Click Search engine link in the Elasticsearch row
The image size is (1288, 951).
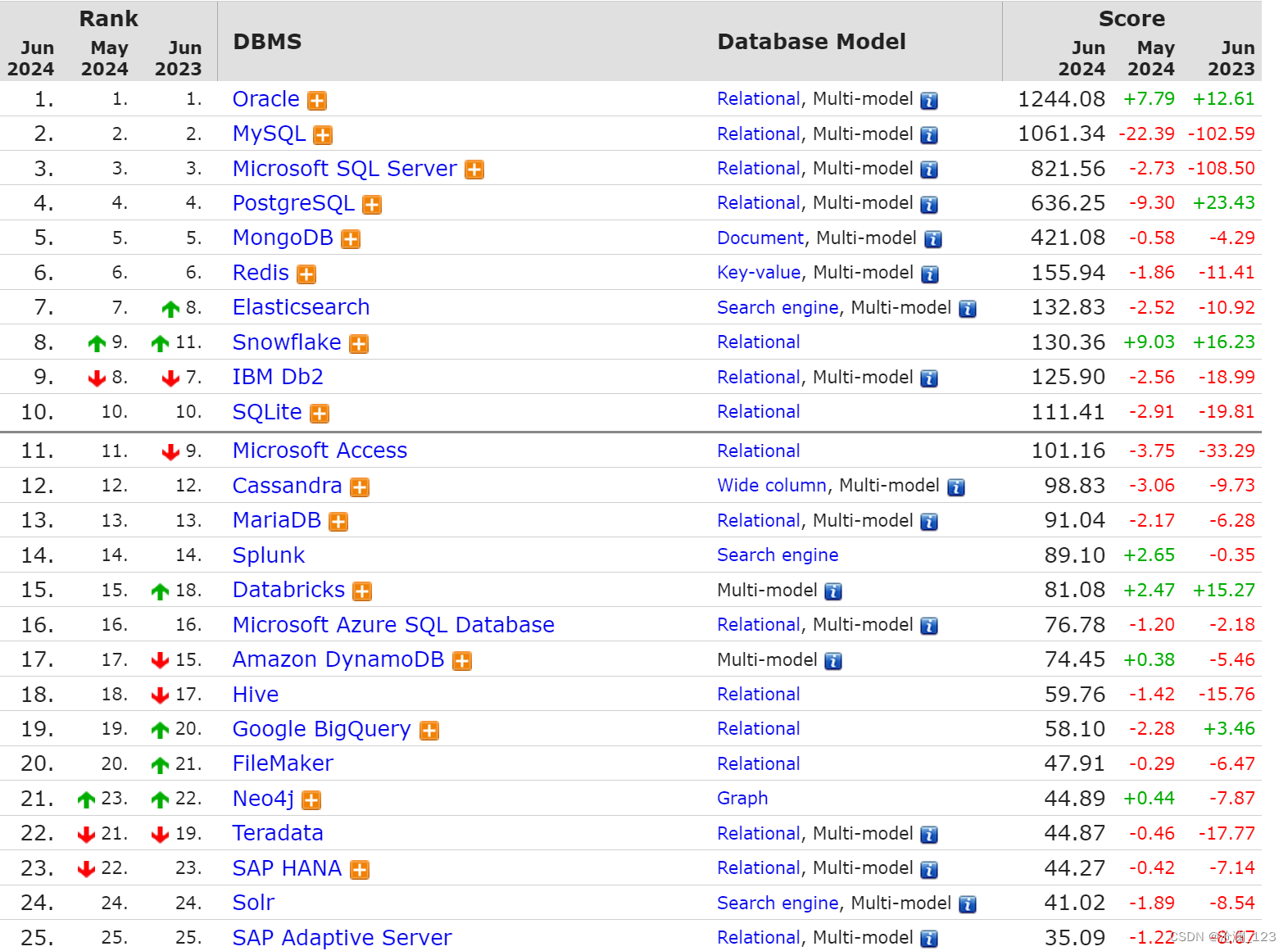coord(778,308)
